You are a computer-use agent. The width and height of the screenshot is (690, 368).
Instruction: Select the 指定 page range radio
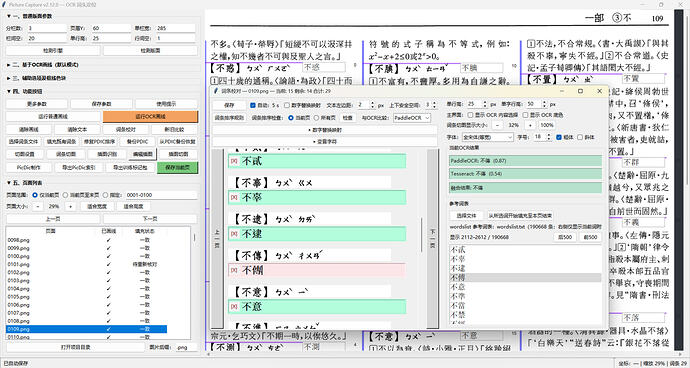click(x=105, y=195)
